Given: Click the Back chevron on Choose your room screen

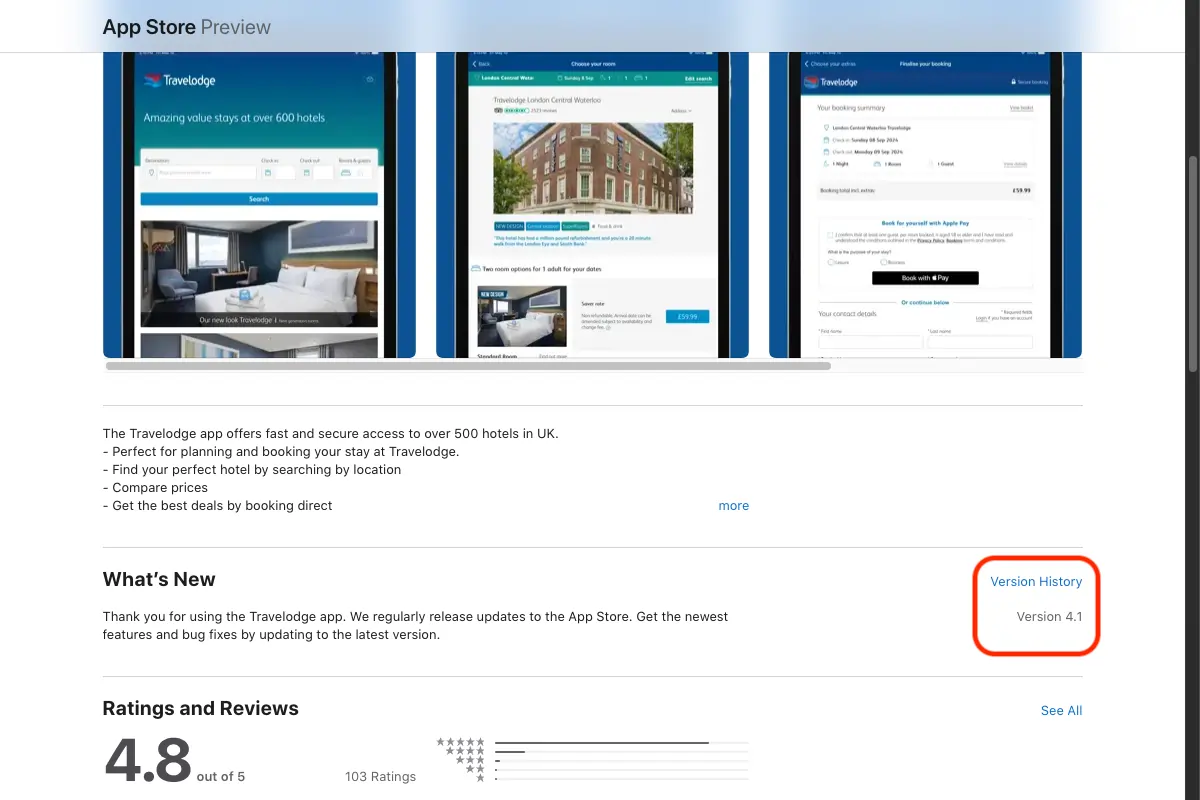Looking at the screenshot, I should (474, 64).
